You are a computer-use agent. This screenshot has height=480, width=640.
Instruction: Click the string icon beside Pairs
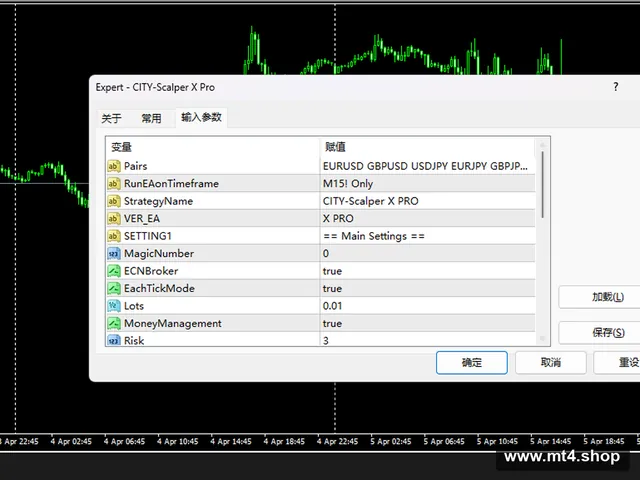pos(114,166)
